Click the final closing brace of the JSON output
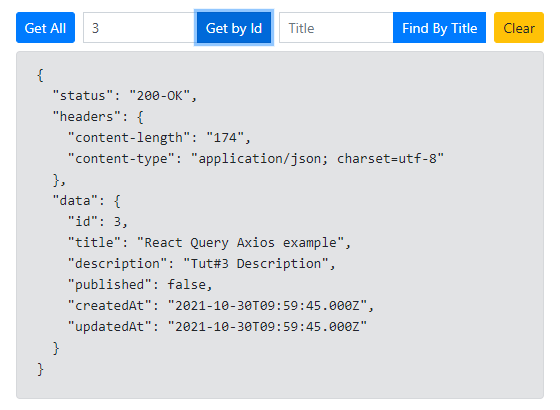Viewport: 560px width, 410px height. (40, 369)
